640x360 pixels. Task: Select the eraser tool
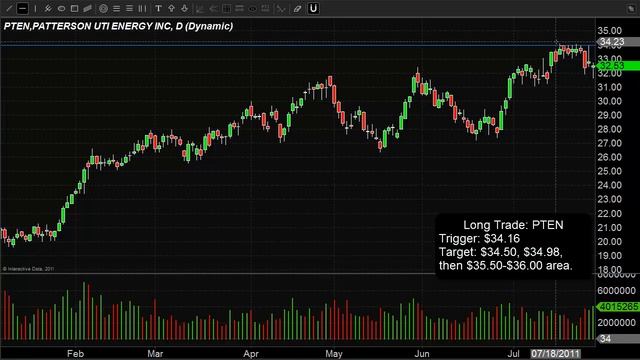tap(298, 8)
